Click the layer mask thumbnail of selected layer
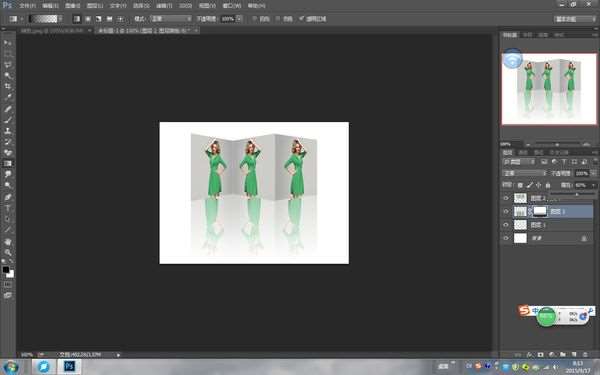The height and width of the screenshot is (375, 600). [x=540, y=211]
